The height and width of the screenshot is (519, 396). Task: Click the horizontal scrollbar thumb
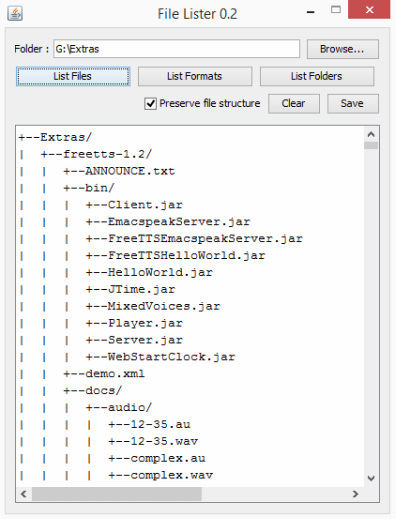117,494
